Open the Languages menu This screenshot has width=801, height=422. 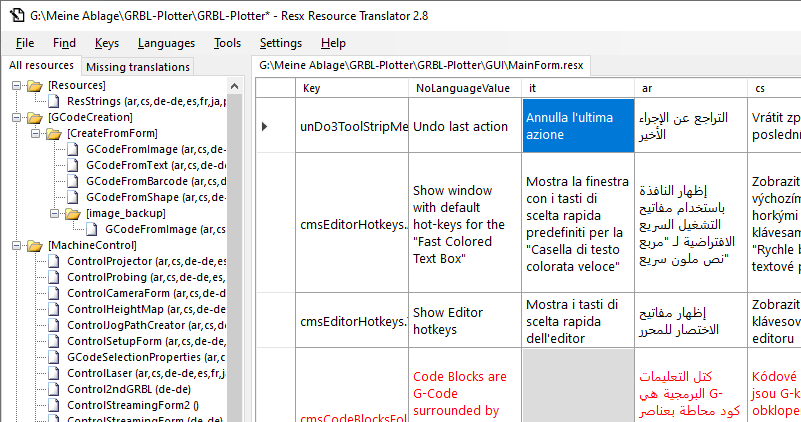coord(166,43)
